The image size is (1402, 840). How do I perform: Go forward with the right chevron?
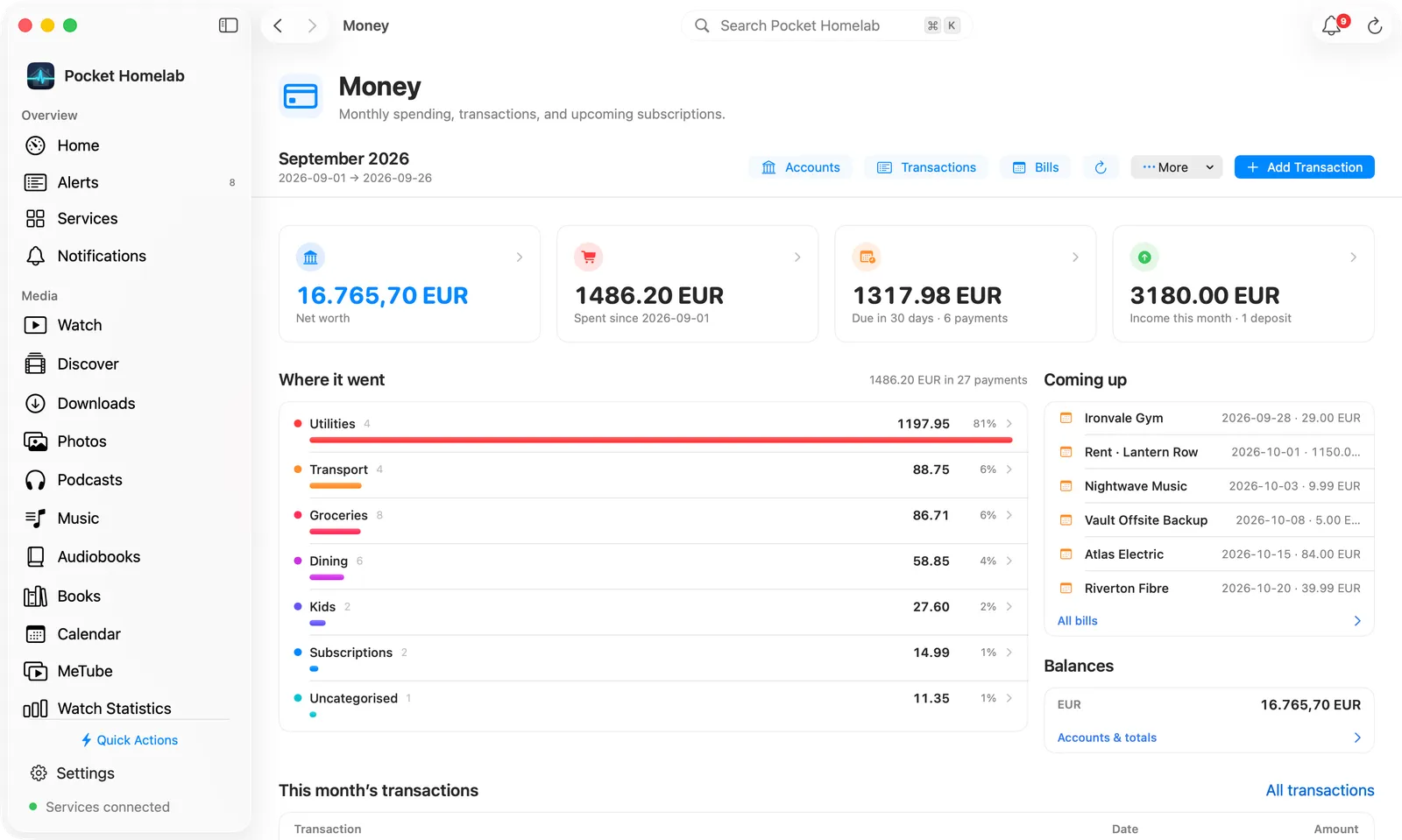coord(312,25)
